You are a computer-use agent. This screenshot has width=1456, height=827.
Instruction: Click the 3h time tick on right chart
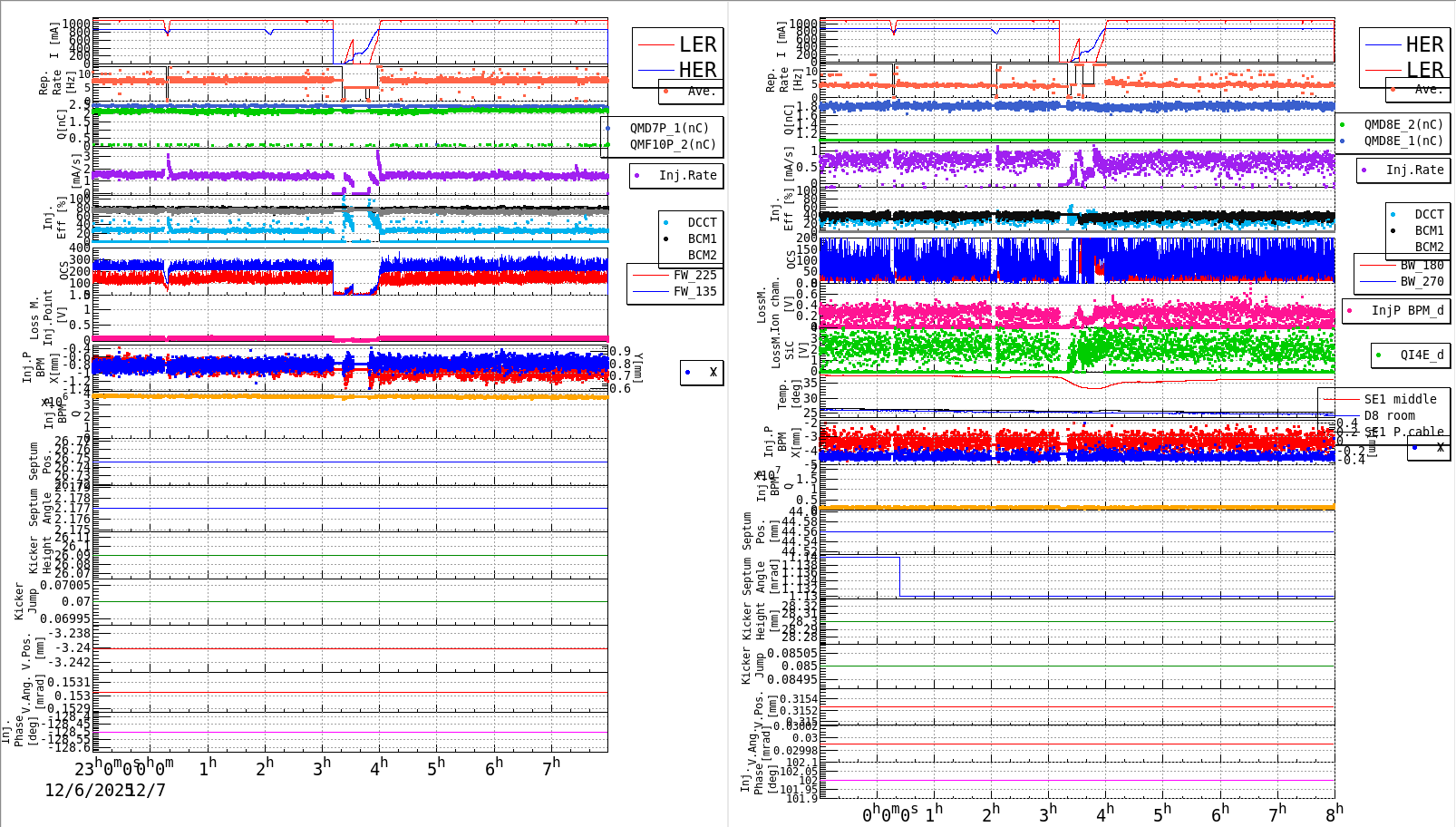(x=1048, y=812)
